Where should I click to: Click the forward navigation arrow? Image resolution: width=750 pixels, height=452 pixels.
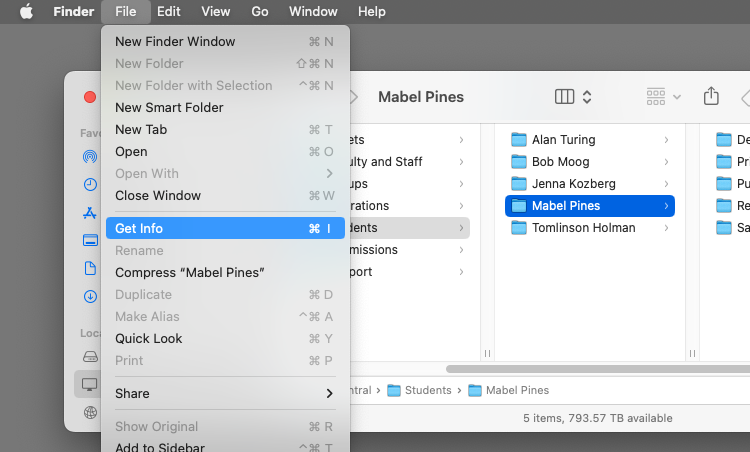point(354,97)
